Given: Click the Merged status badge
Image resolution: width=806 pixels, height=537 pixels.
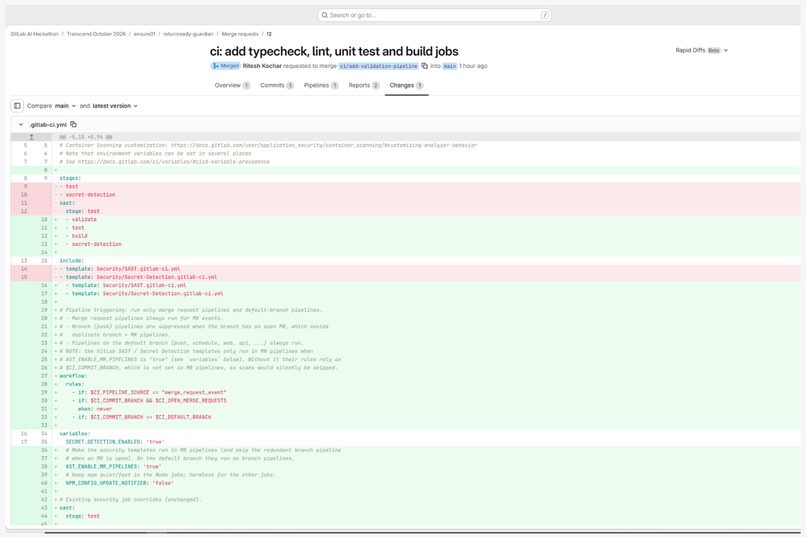Looking at the screenshot, I should (226, 66).
